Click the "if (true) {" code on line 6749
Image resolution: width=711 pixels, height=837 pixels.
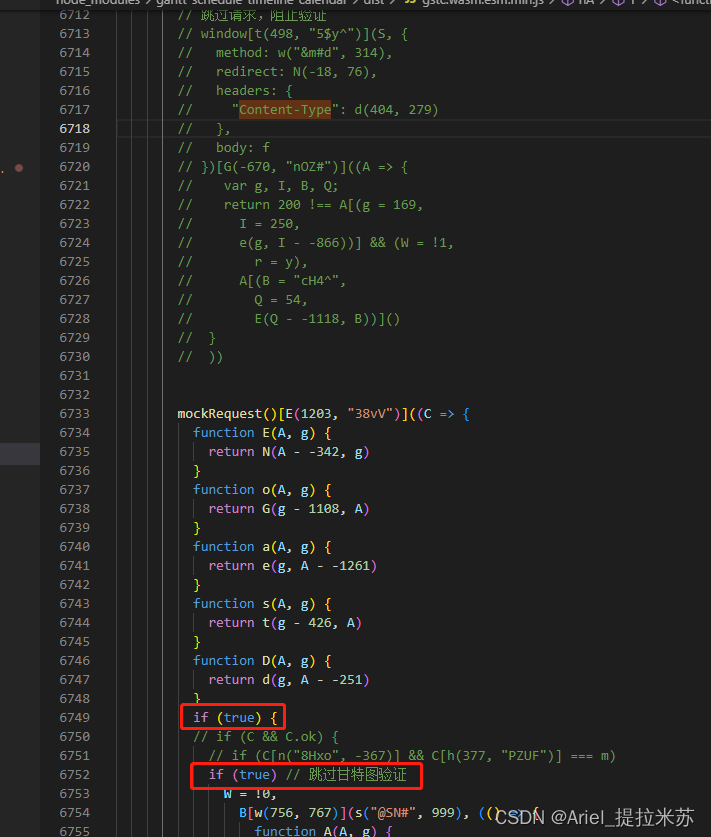click(235, 717)
